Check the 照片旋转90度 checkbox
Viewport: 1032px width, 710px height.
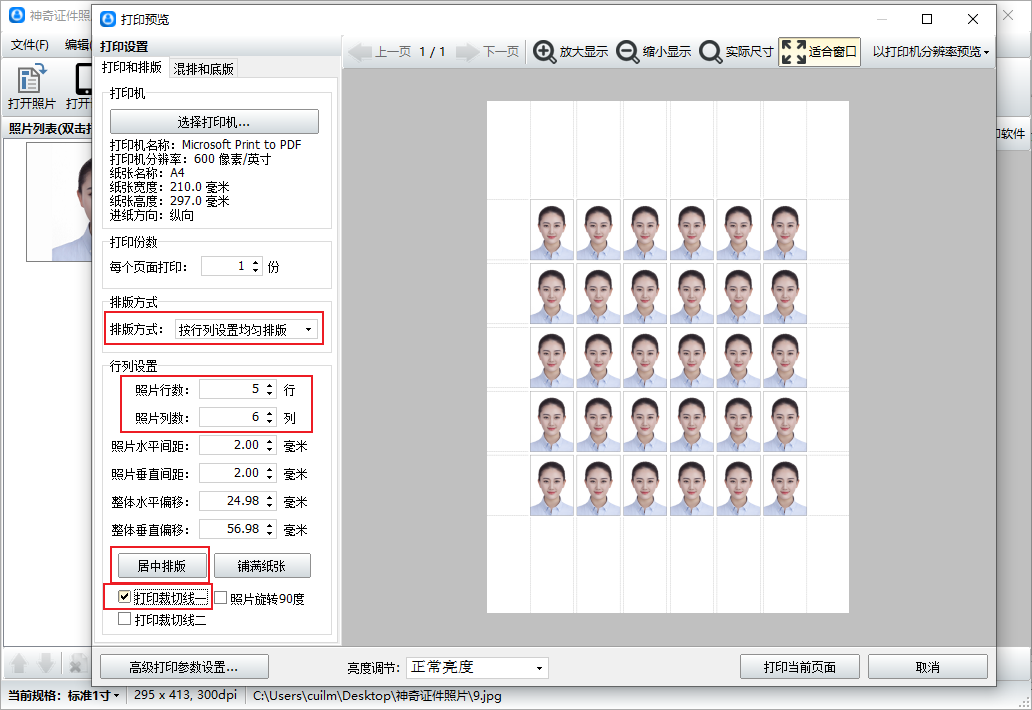click(221, 599)
